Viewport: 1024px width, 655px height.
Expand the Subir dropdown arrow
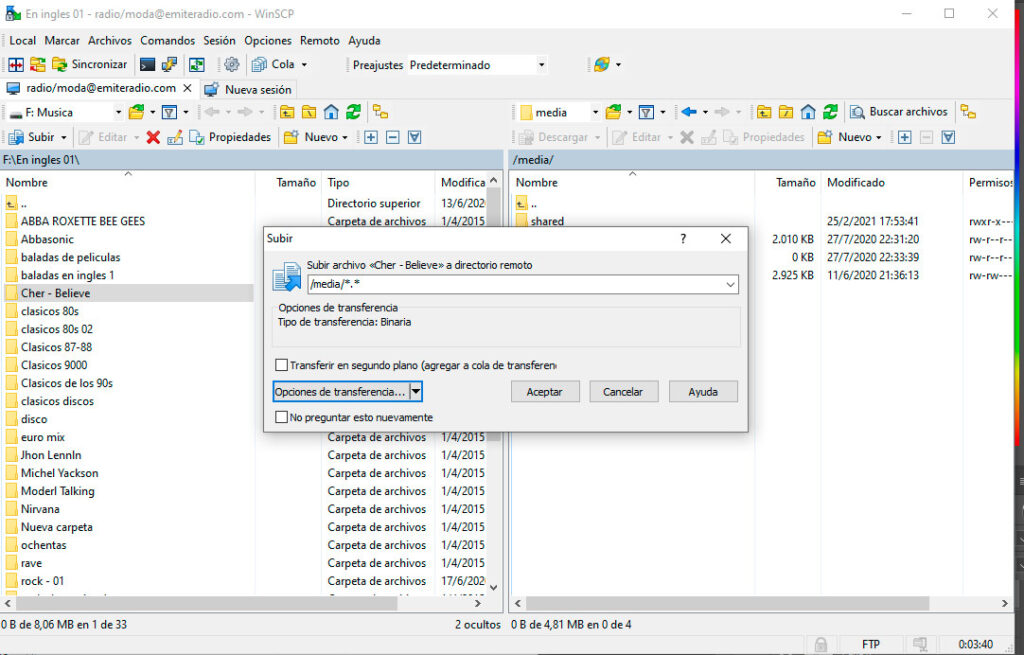[x=64, y=137]
